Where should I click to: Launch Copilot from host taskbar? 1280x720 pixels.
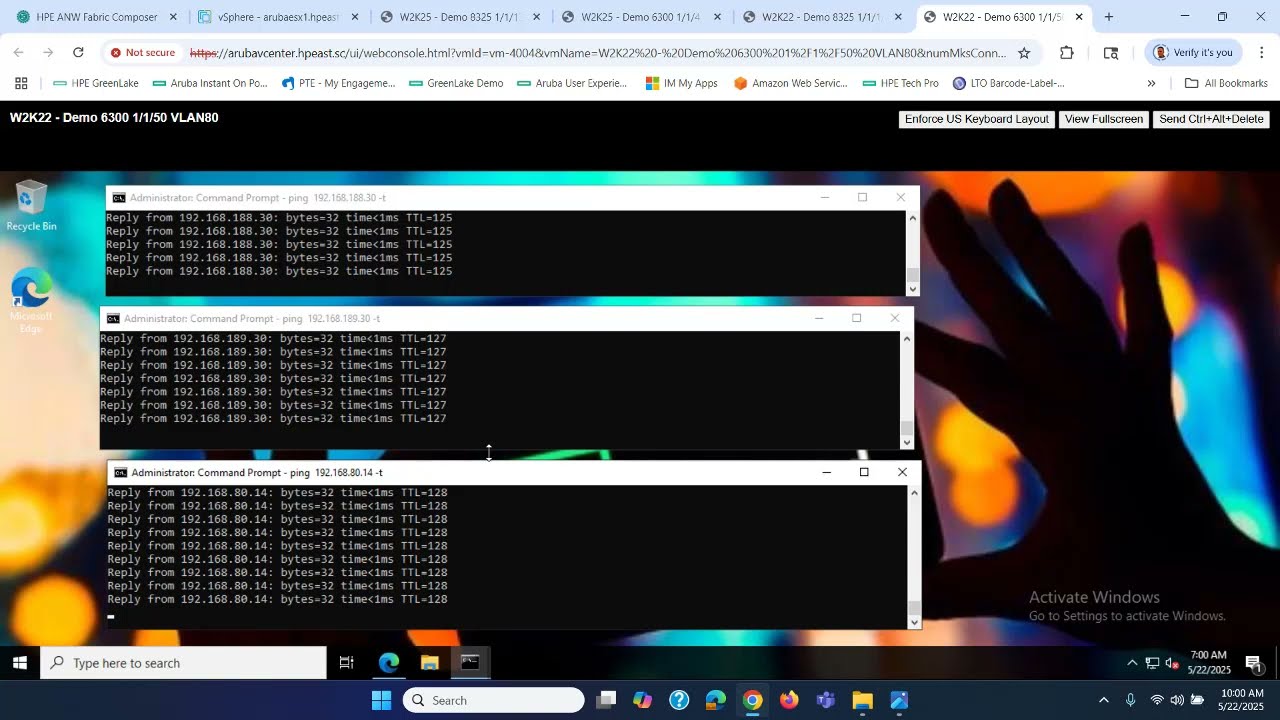pyautogui.click(x=643, y=700)
